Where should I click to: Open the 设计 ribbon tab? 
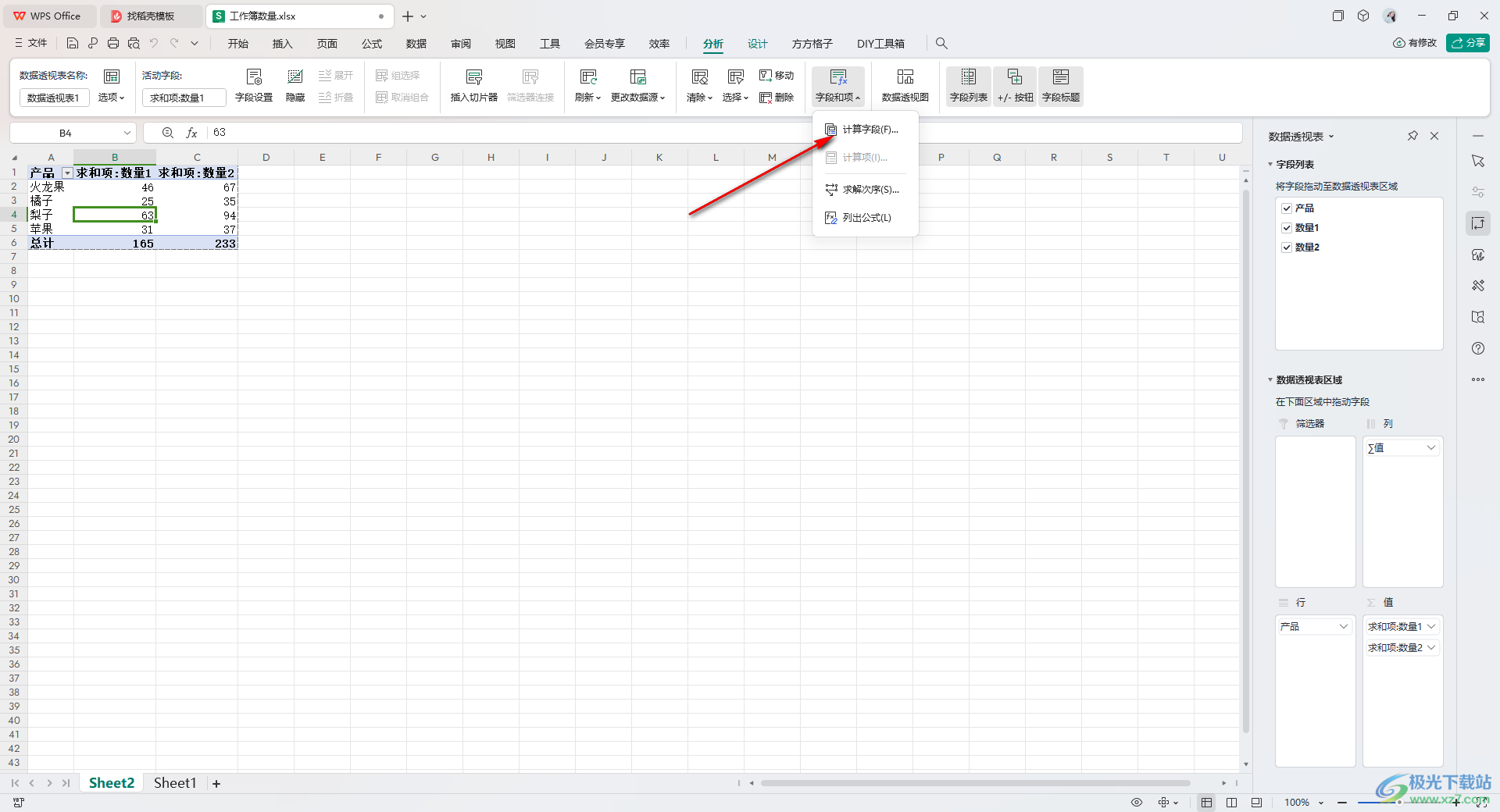[x=758, y=44]
